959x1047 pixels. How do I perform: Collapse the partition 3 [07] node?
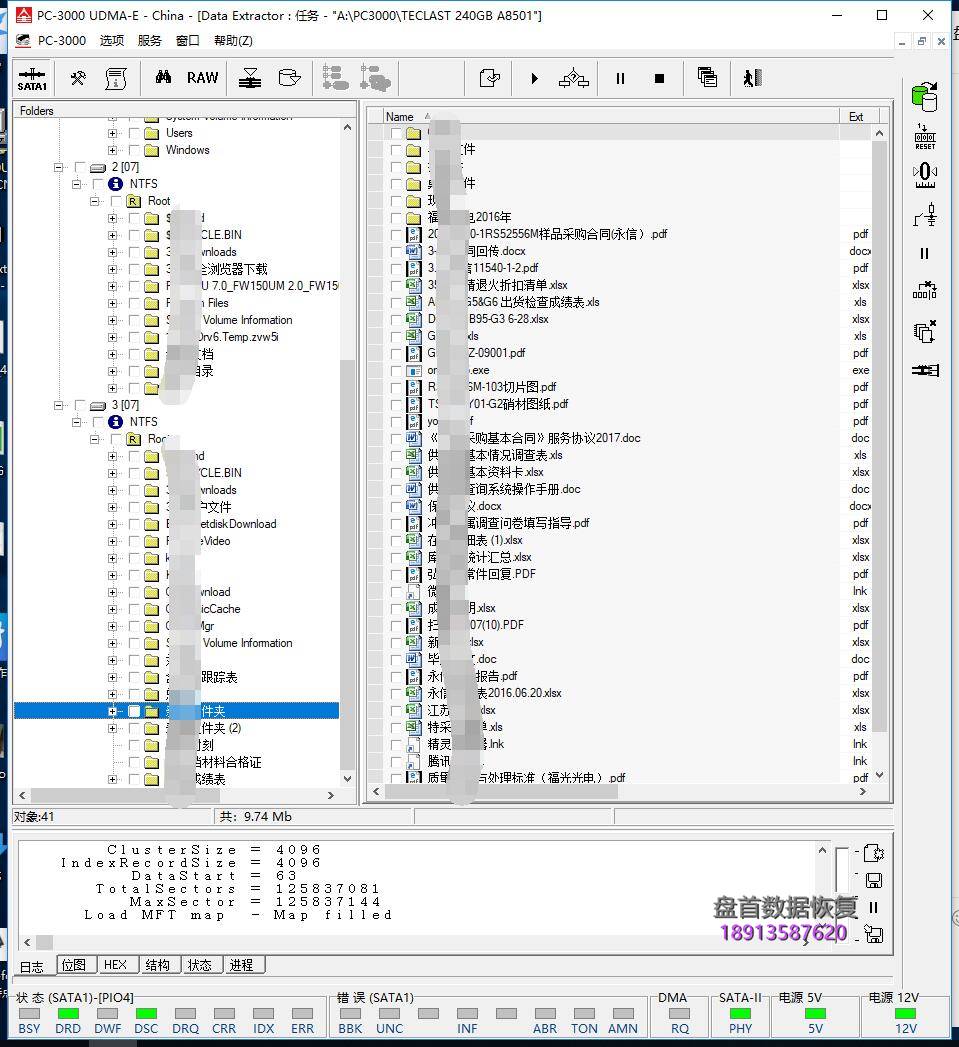[59, 405]
